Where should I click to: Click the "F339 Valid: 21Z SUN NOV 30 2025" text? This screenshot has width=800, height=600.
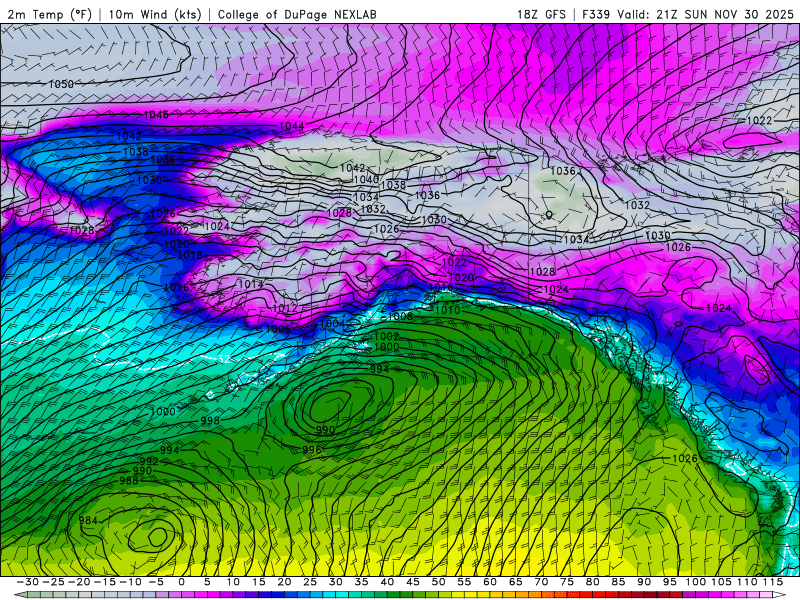tap(687, 14)
